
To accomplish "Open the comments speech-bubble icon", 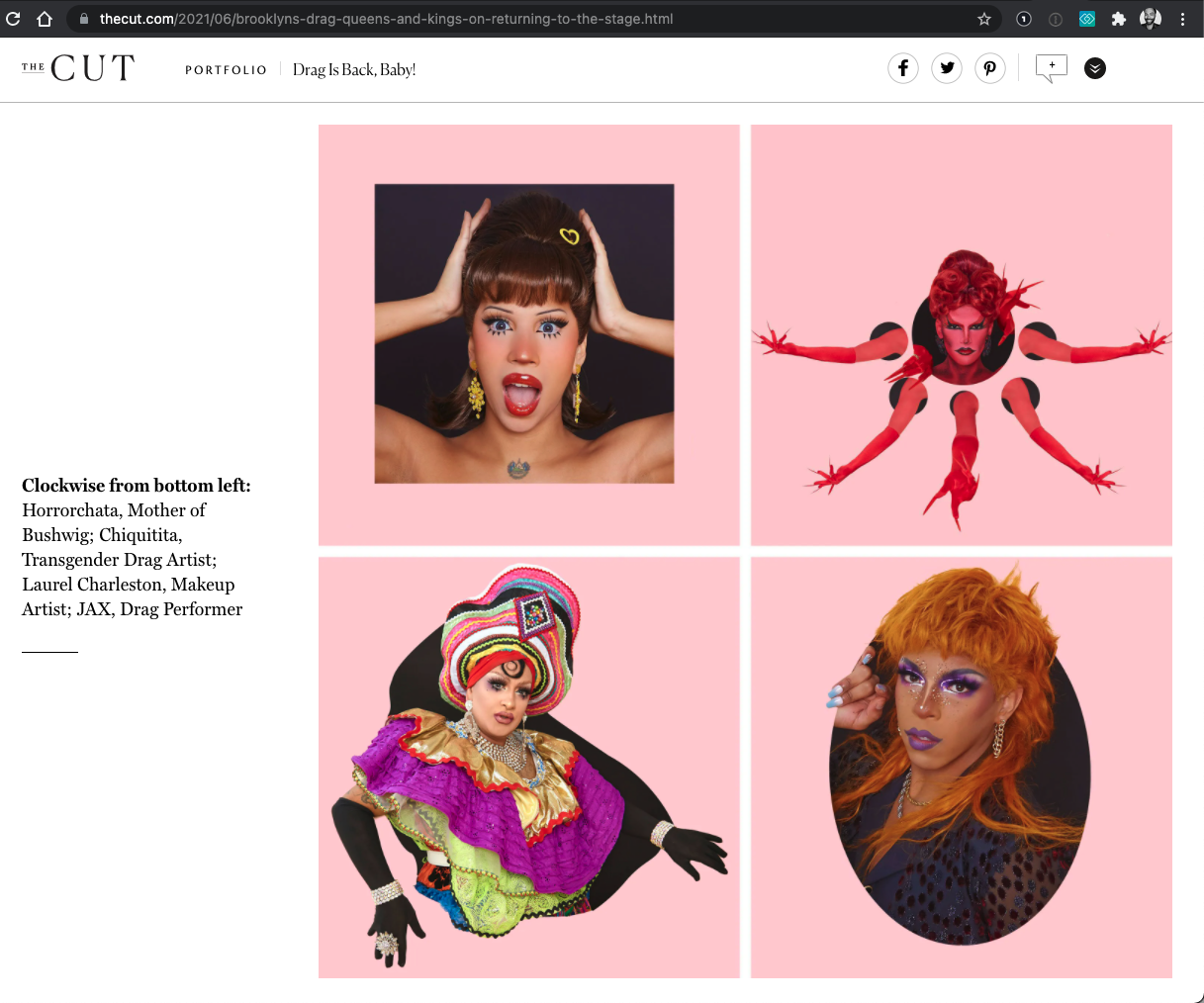I will tap(1051, 68).
